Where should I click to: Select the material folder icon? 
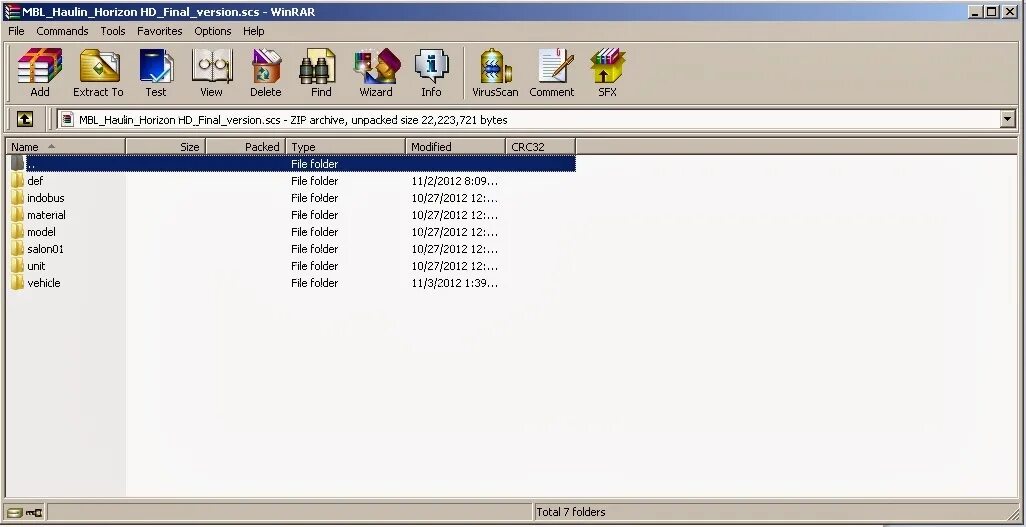pyautogui.click(x=18, y=215)
